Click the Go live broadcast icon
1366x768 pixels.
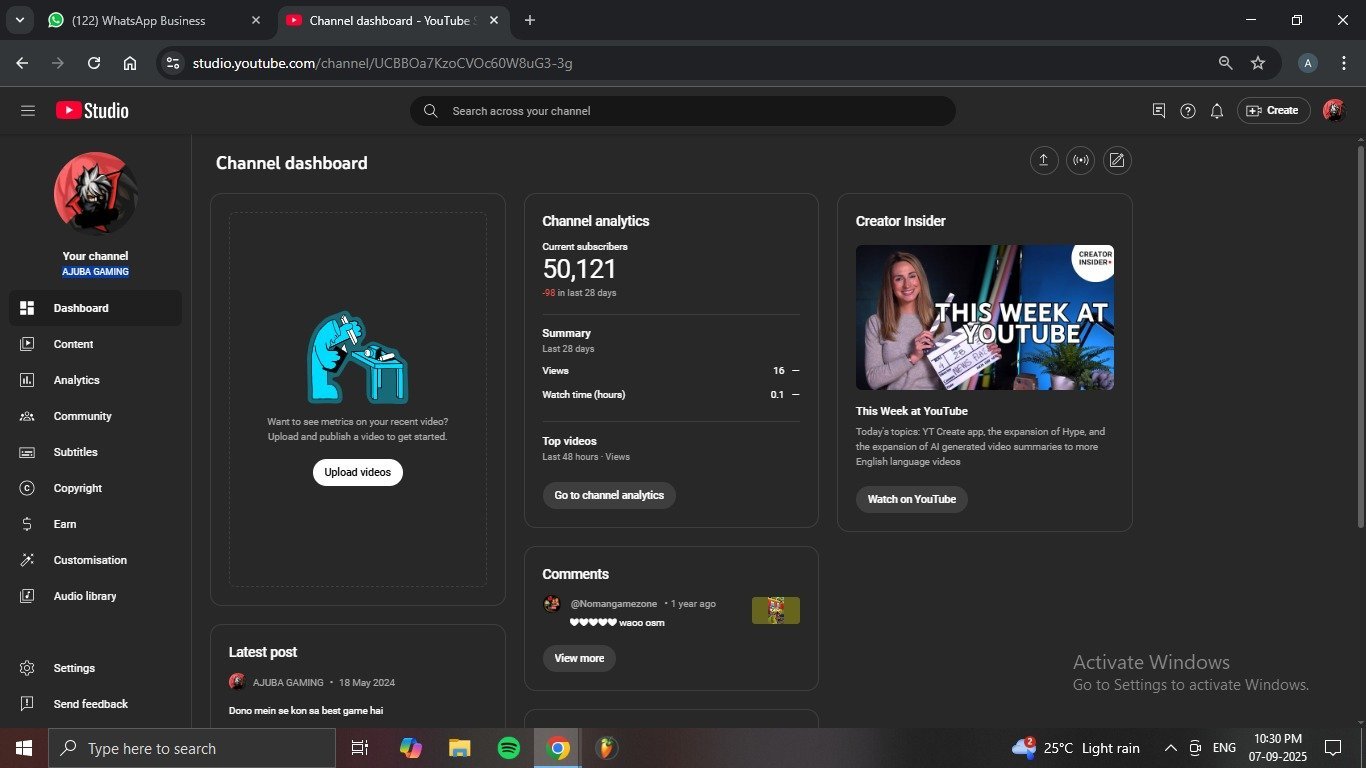(x=1080, y=161)
